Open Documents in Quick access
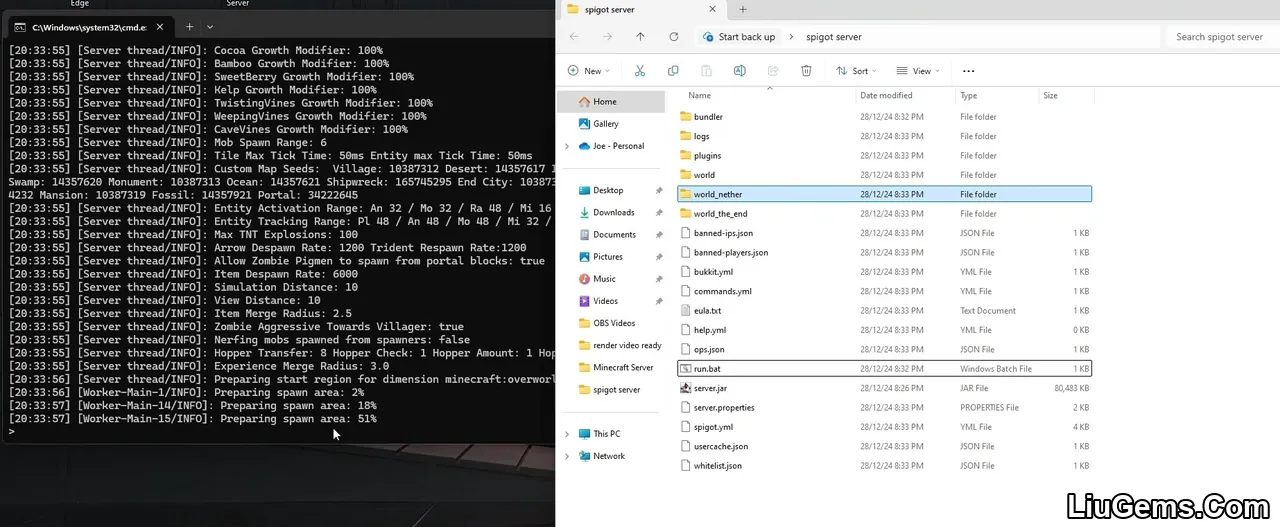This screenshot has width=1280, height=527. click(x=614, y=235)
